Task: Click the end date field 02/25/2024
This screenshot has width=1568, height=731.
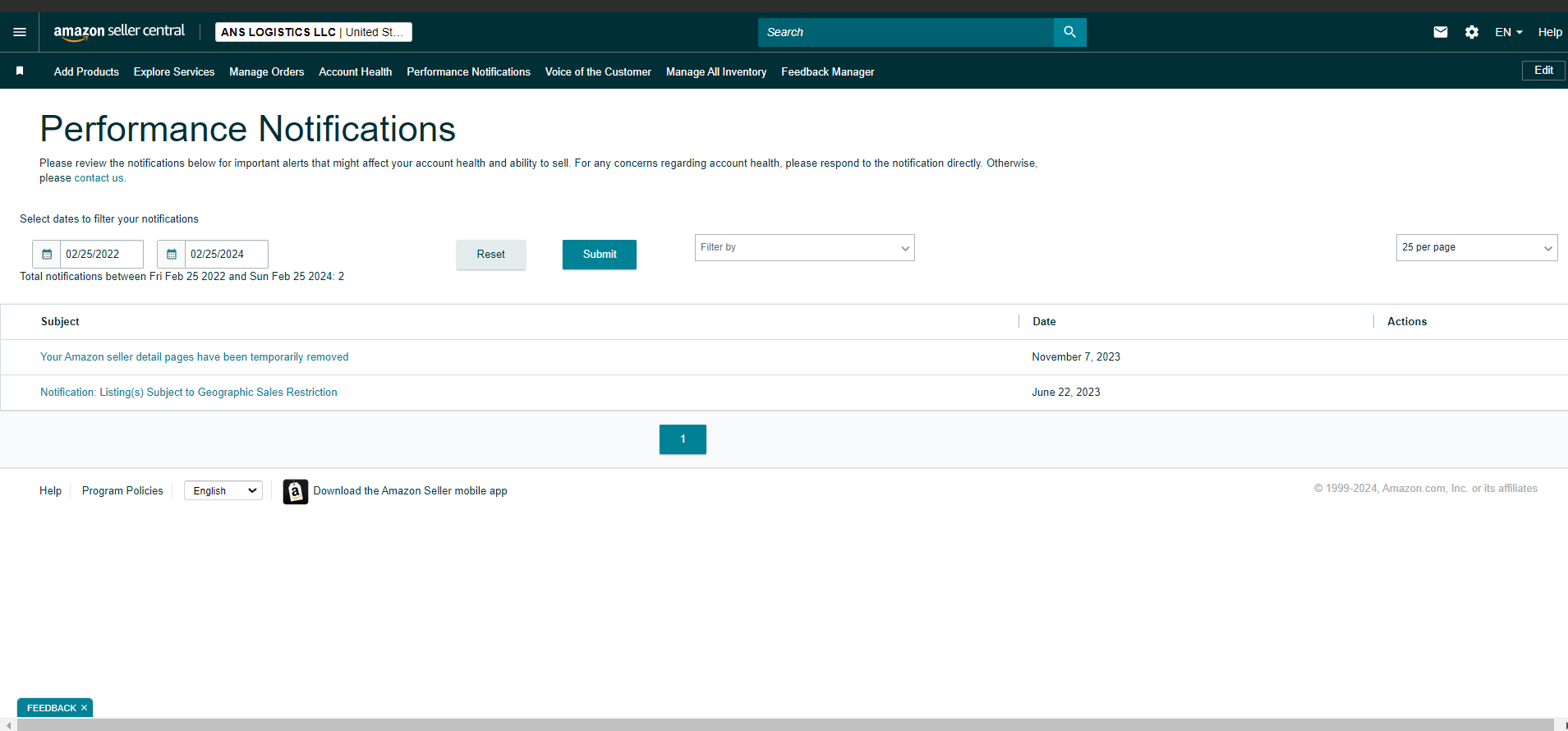Action: coord(227,255)
